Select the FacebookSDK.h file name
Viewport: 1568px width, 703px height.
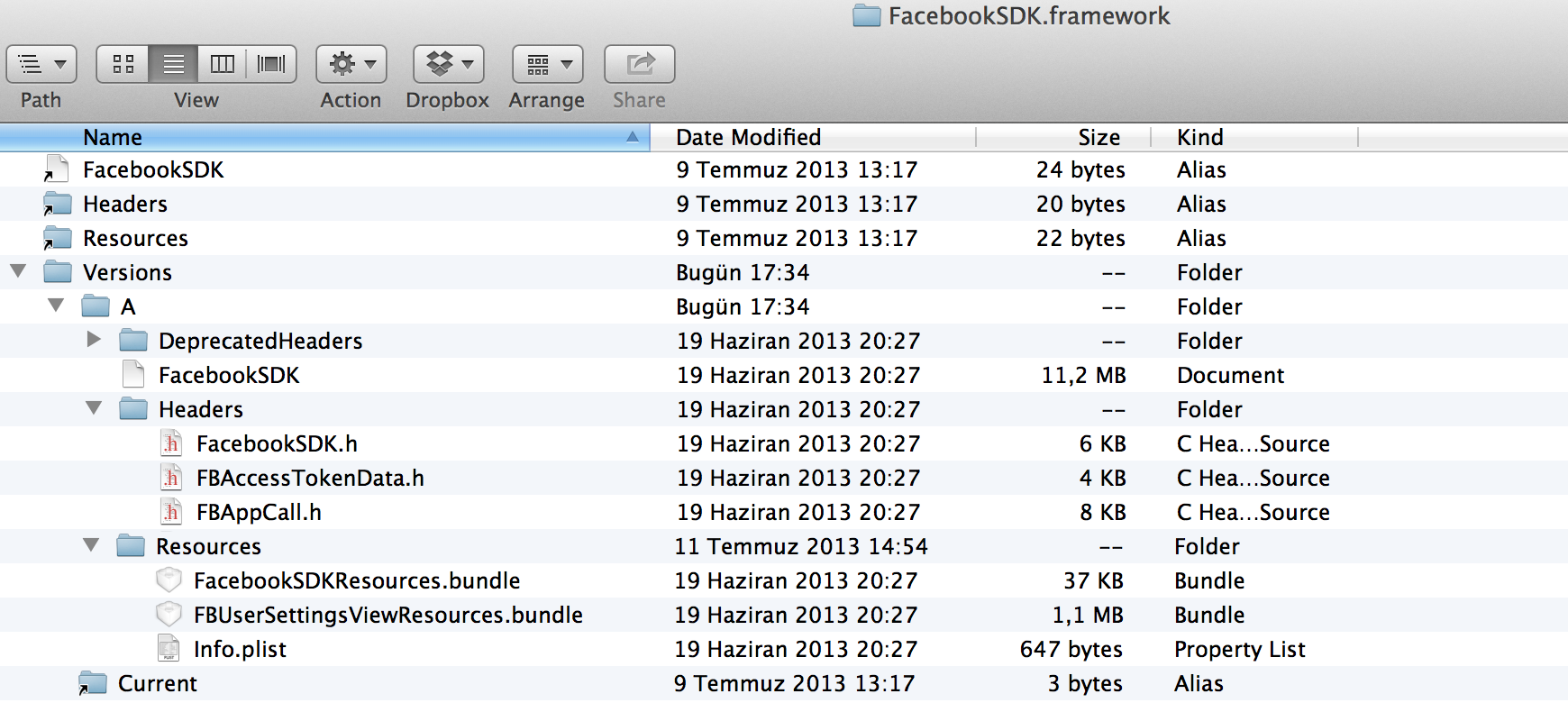pyautogui.click(x=277, y=443)
